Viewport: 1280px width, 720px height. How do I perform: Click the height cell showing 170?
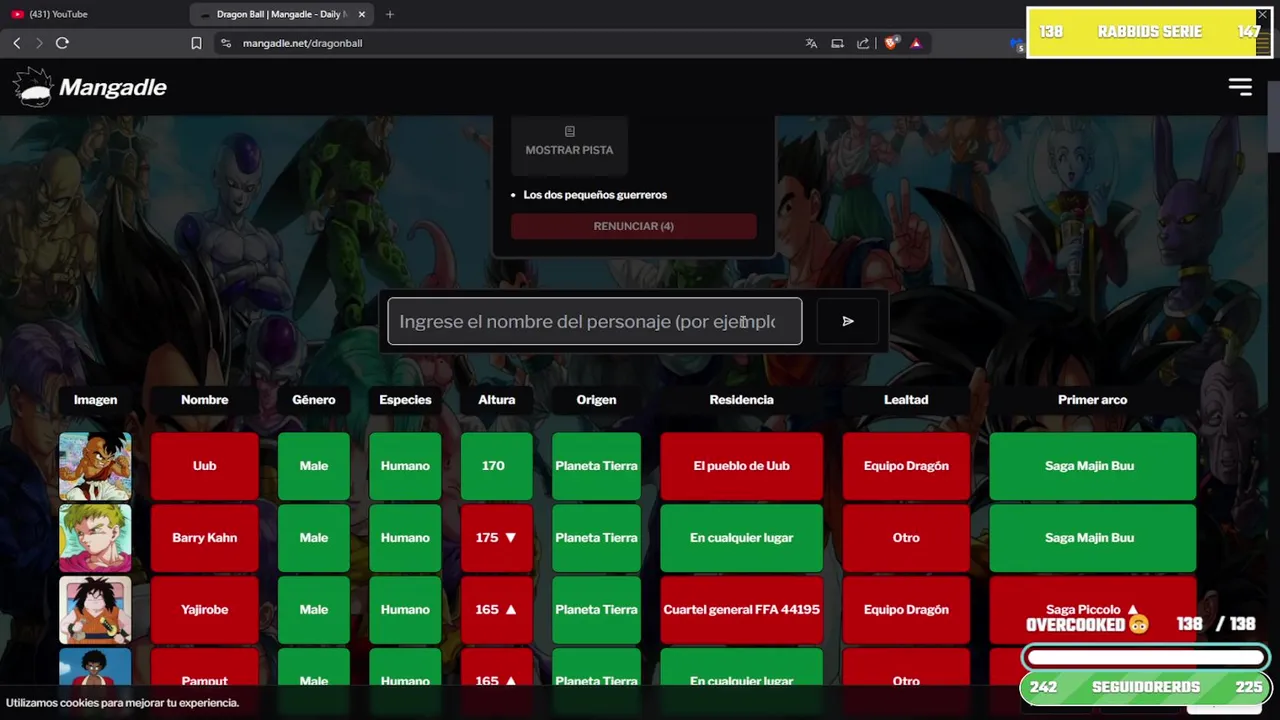point(497,466)
